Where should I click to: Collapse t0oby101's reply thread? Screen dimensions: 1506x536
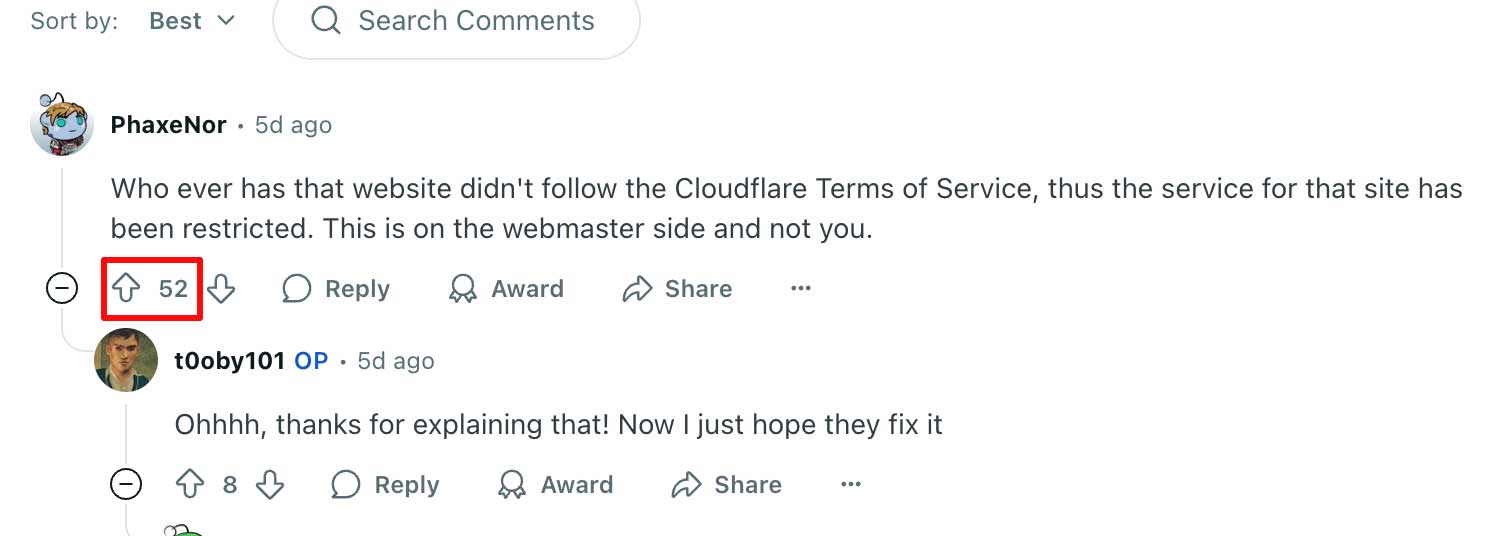[x=126, y=485]
